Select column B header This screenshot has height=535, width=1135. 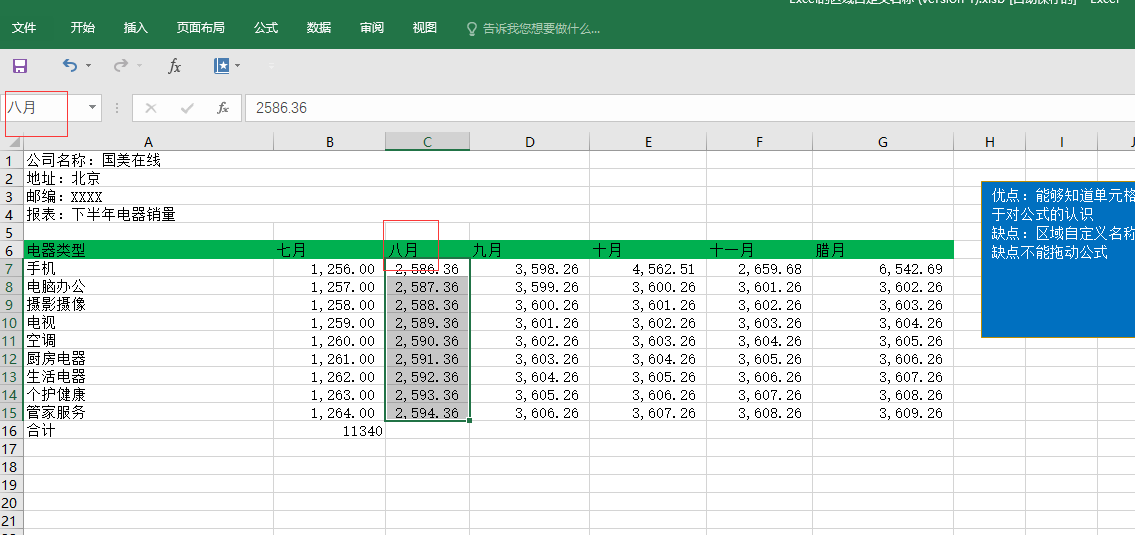329,142
